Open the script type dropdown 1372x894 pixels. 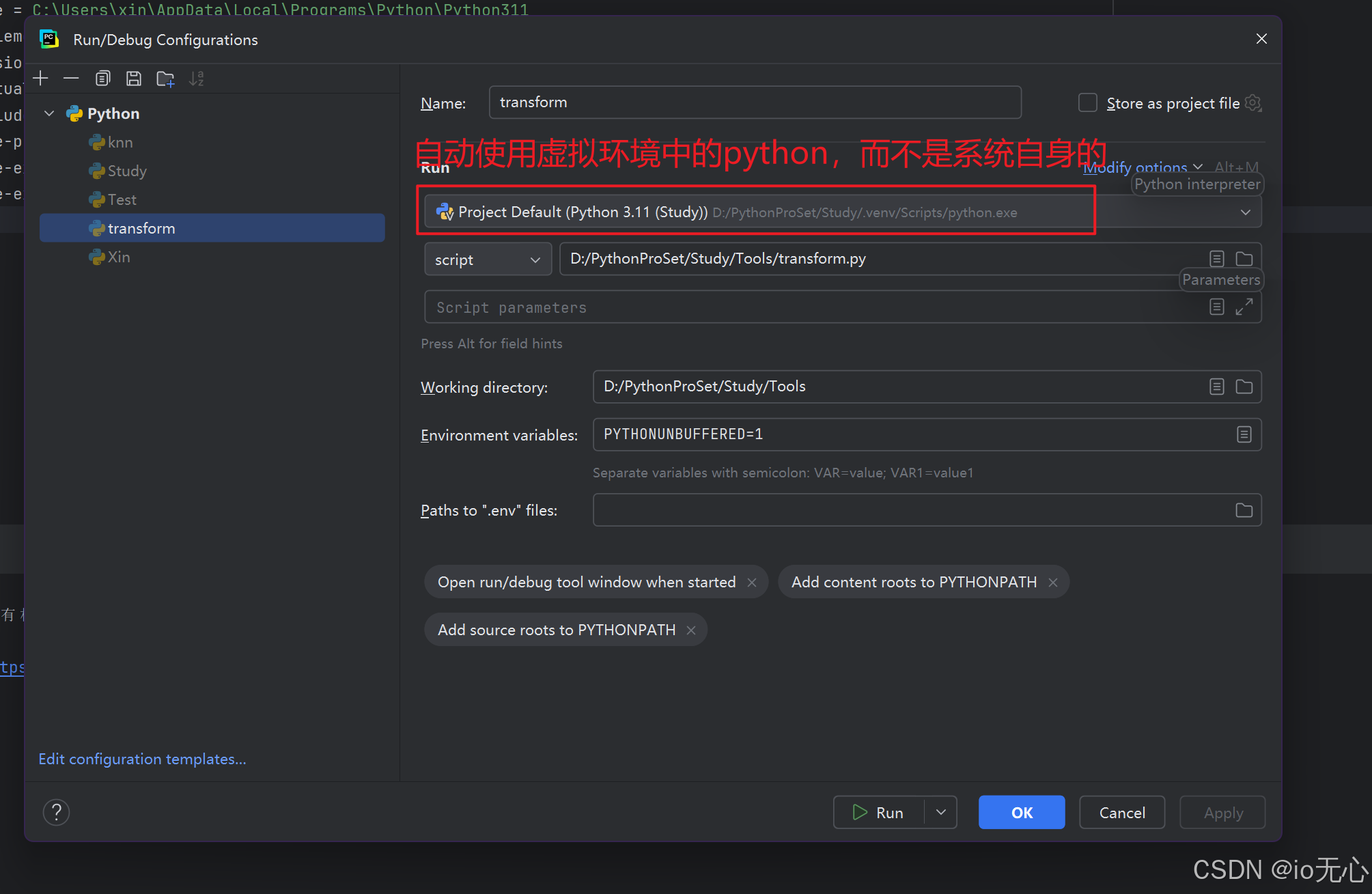click(535, 259)
